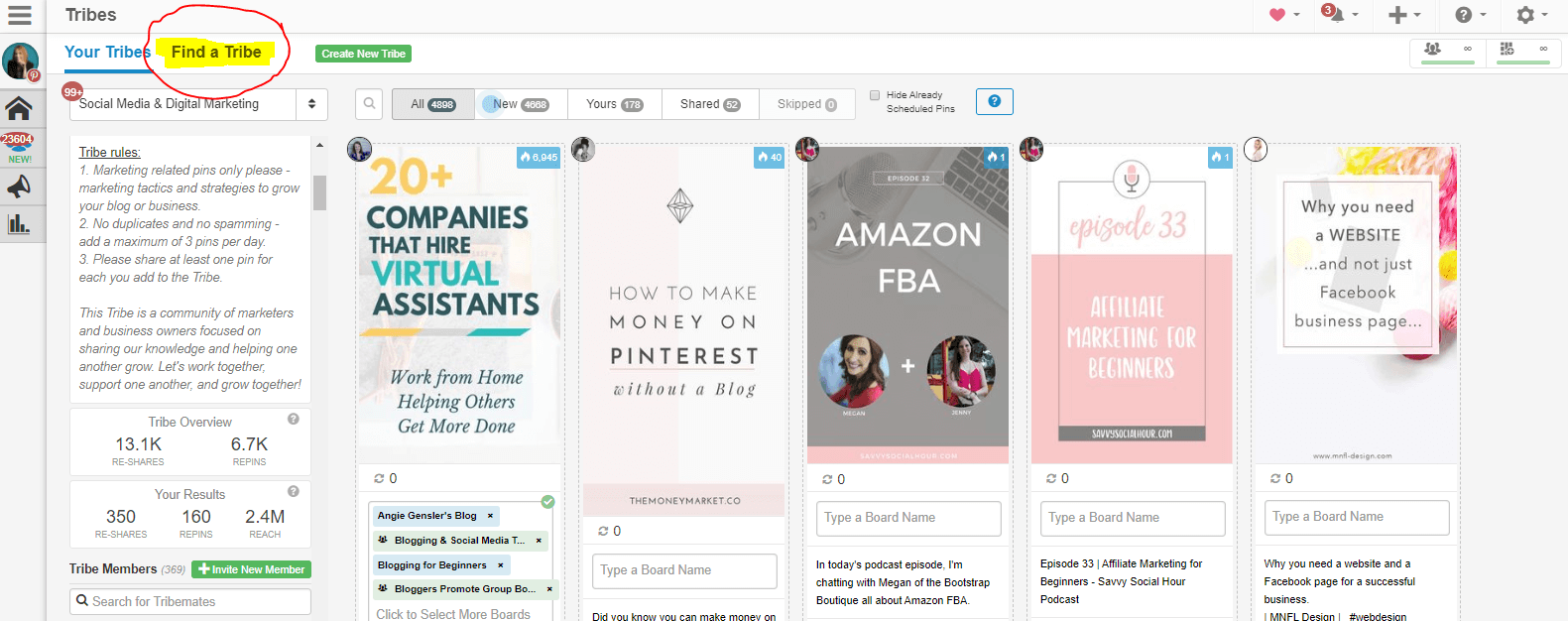Focus the Search for Tribemates field
This screenshot has height=621, width=1568.
coord(190,601)
